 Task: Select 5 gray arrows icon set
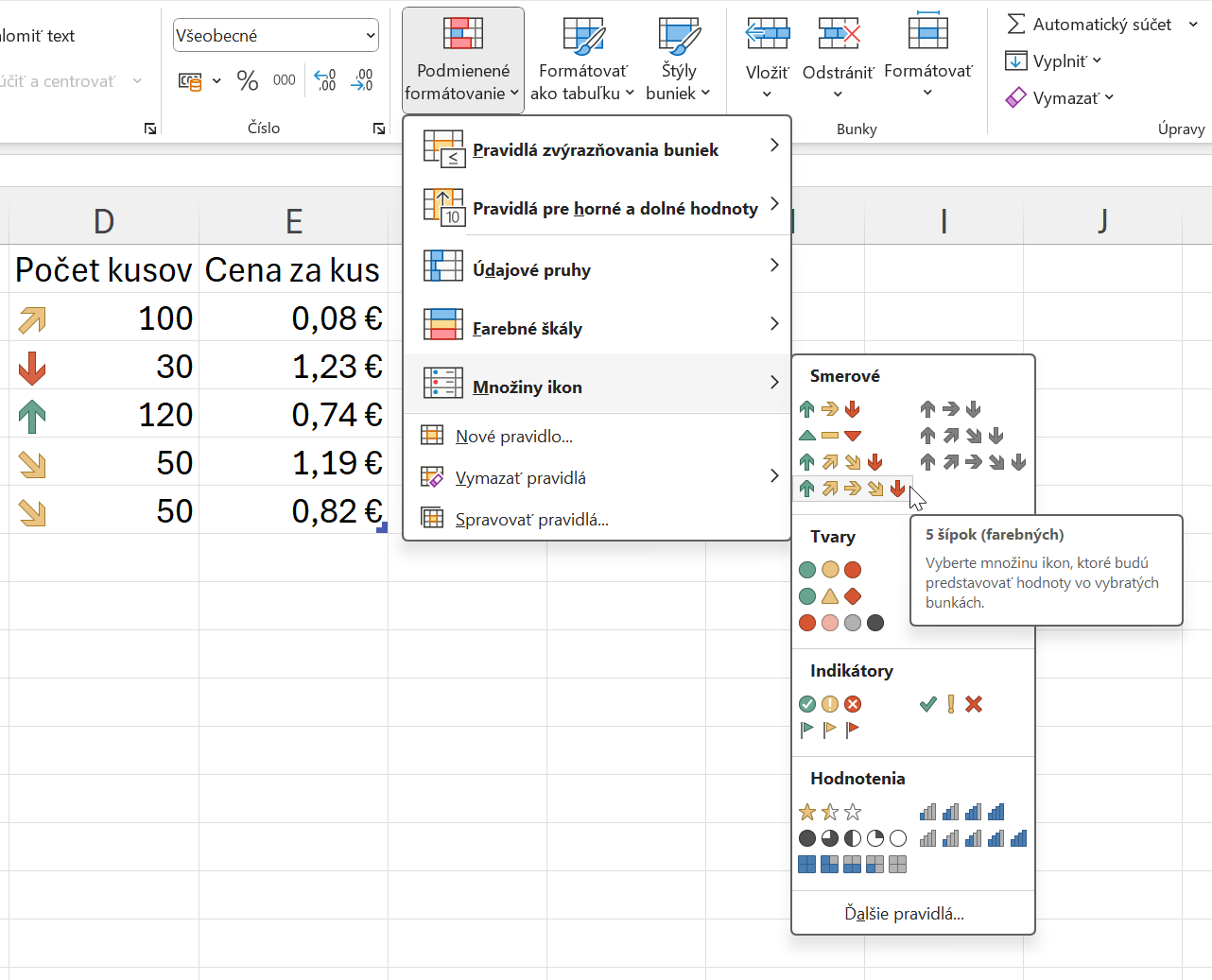coord(973,462)
